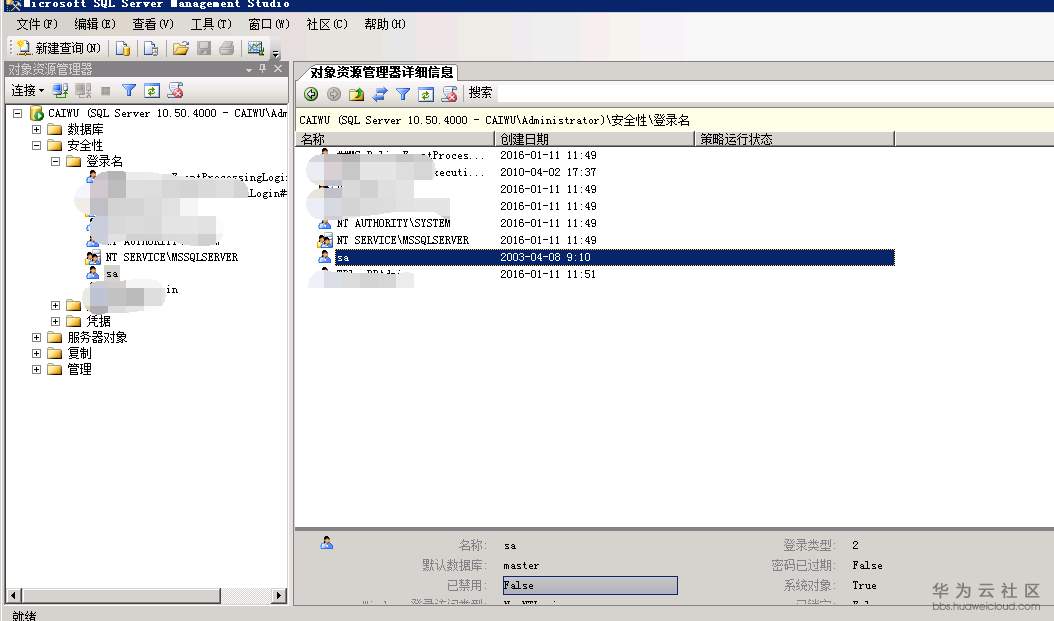
Task: Open the 工具 menu
Action: 211,24
